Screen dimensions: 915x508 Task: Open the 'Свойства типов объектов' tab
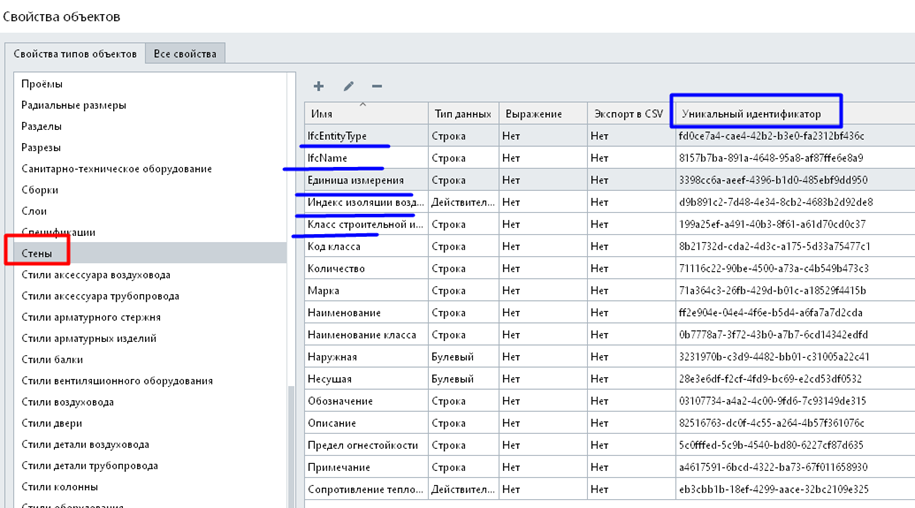pos(75,54)
